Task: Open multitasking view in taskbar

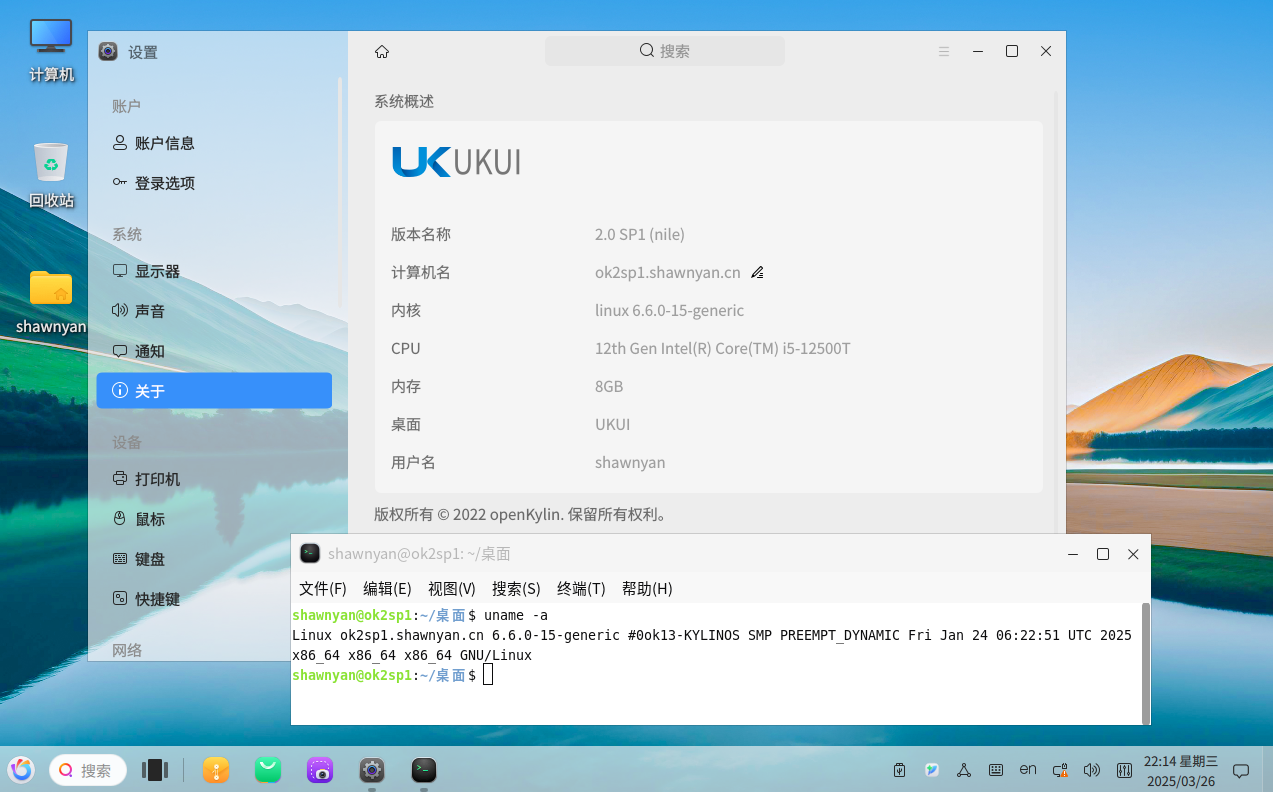Action: pyautogui.click(x=155, y=769)
